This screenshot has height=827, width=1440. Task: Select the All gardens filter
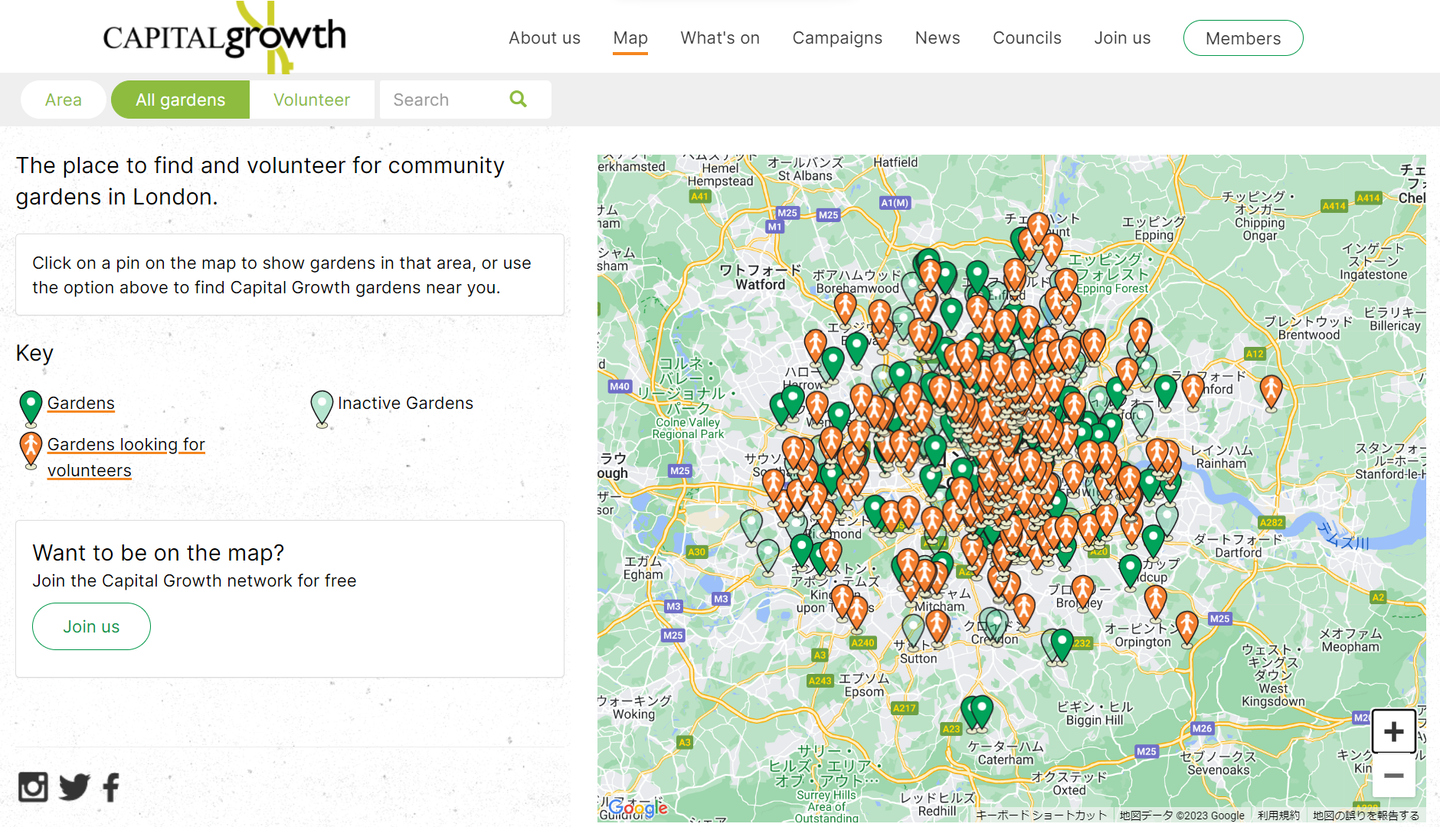[180, 100]
